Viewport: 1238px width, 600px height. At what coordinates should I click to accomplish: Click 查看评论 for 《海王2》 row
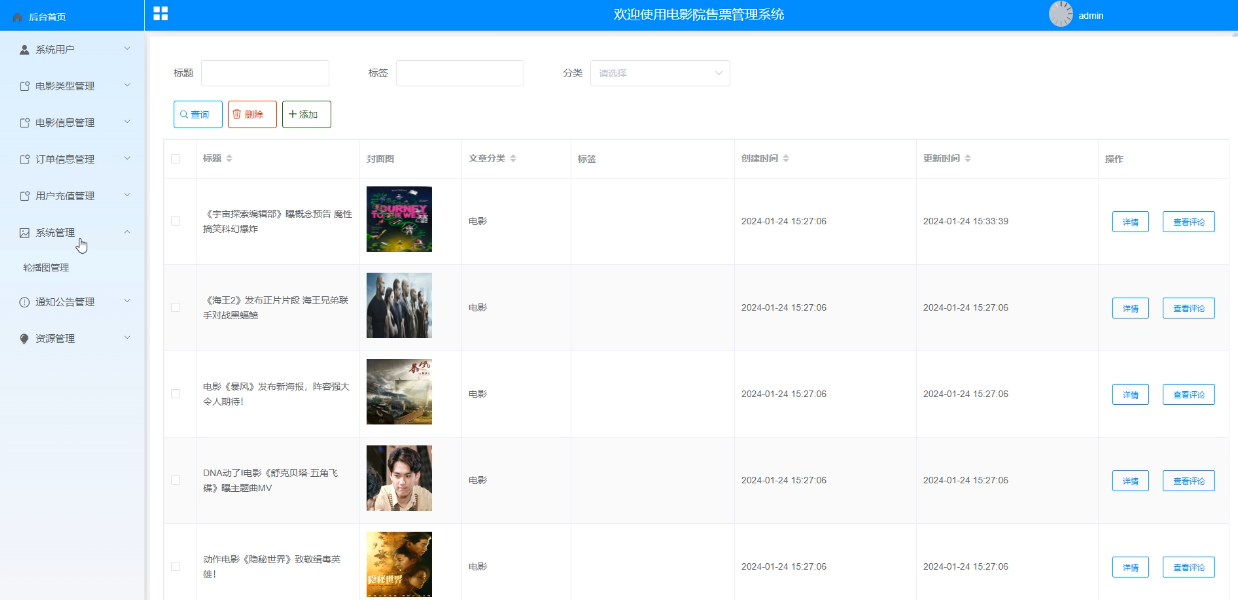point(1189,308)
